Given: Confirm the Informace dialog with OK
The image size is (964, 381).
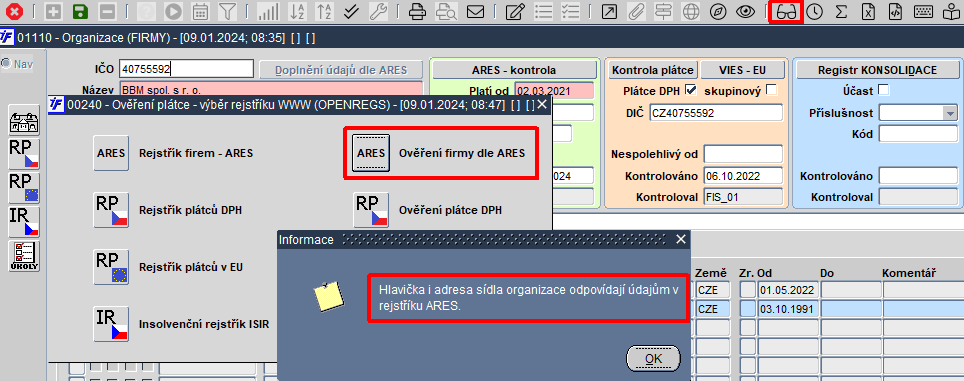Looking at the screenshot, I should 653,358.
